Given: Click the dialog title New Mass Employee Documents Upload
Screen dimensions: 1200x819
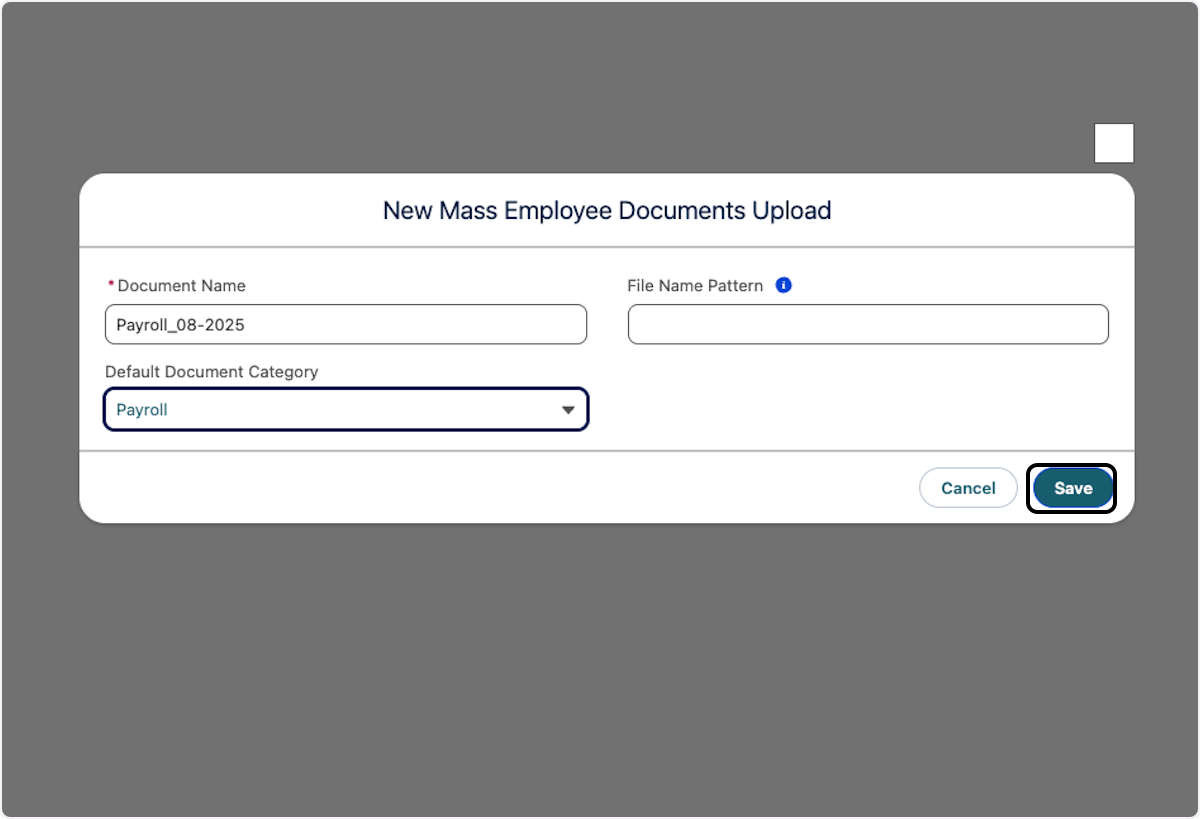Looking at the screenshot, I should (606, 210).
